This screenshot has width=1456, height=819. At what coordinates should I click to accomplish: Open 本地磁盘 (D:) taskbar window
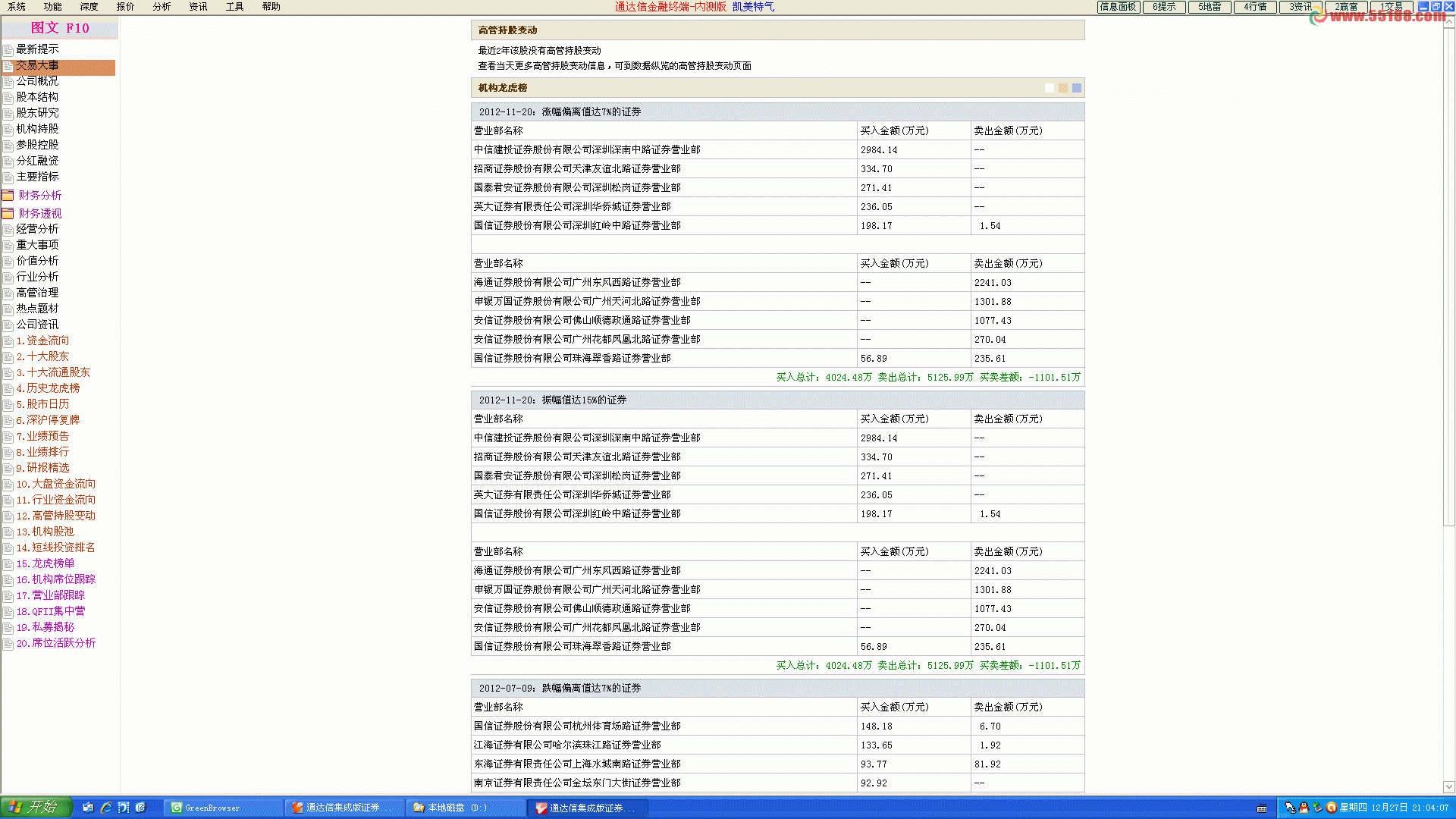(457, 808)
